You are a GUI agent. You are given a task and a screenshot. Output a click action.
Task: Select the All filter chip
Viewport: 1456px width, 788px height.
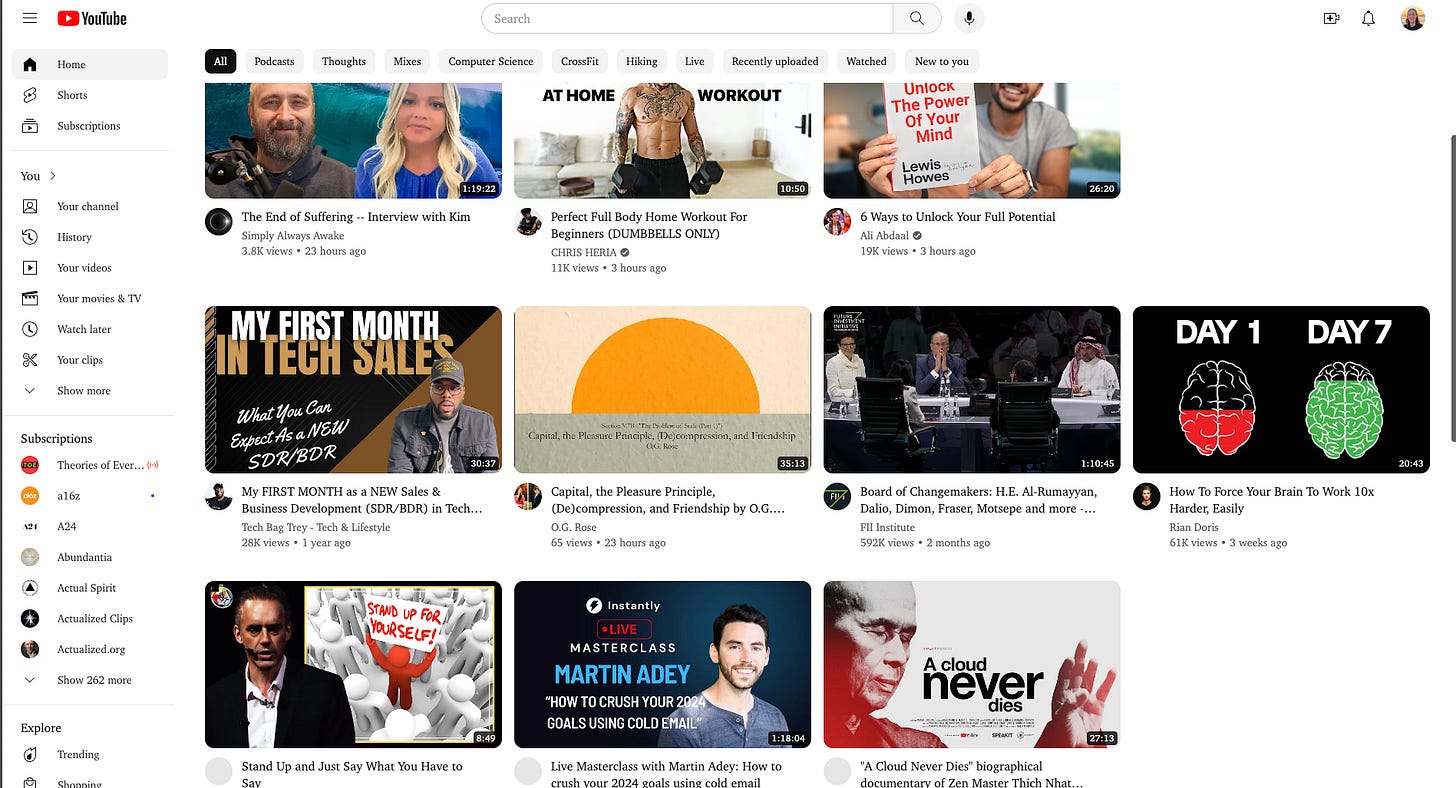pyautogui.click(x=220, y=61)
